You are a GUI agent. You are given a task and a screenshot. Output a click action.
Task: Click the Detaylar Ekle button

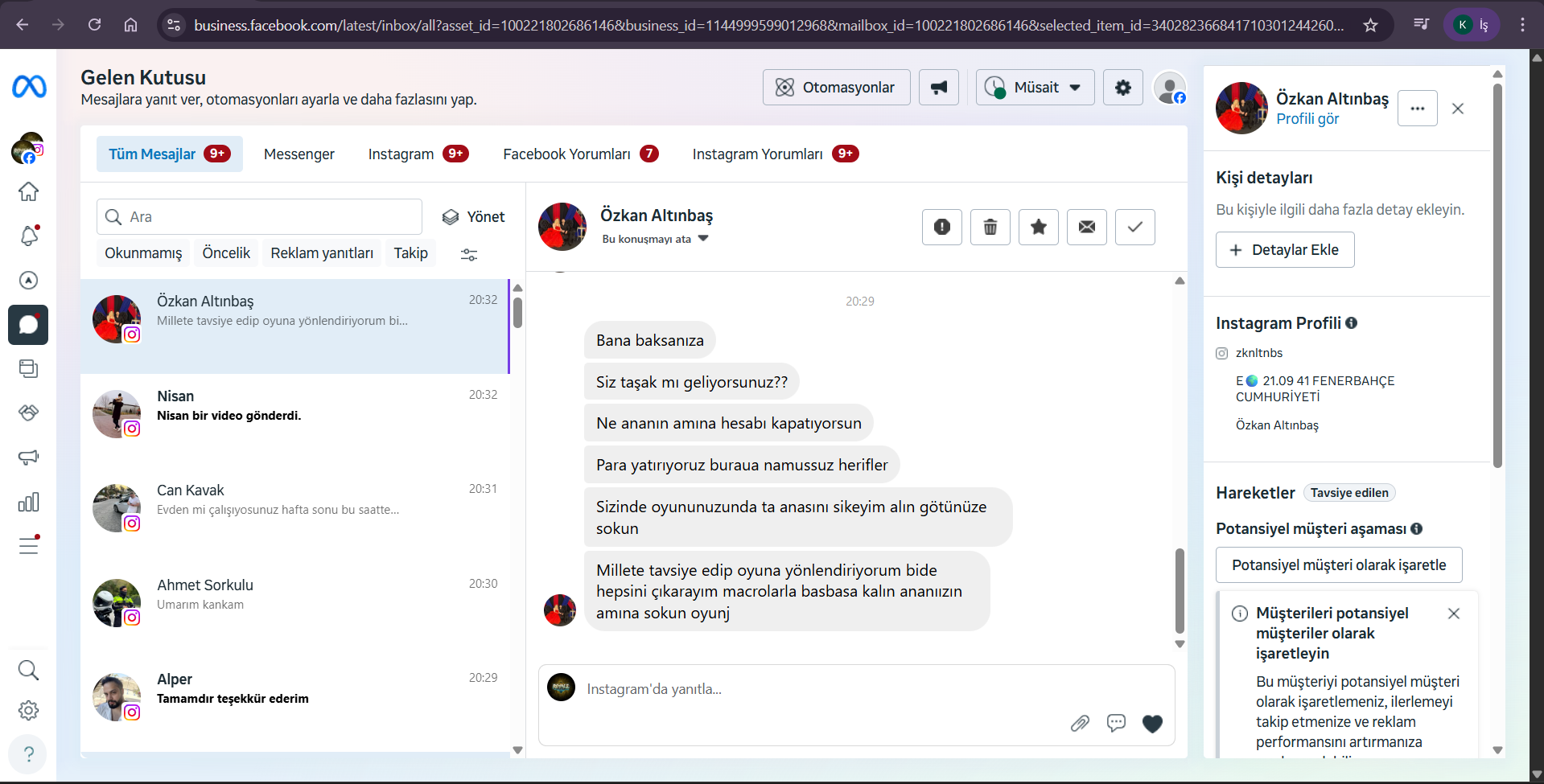click(1285, 249)
